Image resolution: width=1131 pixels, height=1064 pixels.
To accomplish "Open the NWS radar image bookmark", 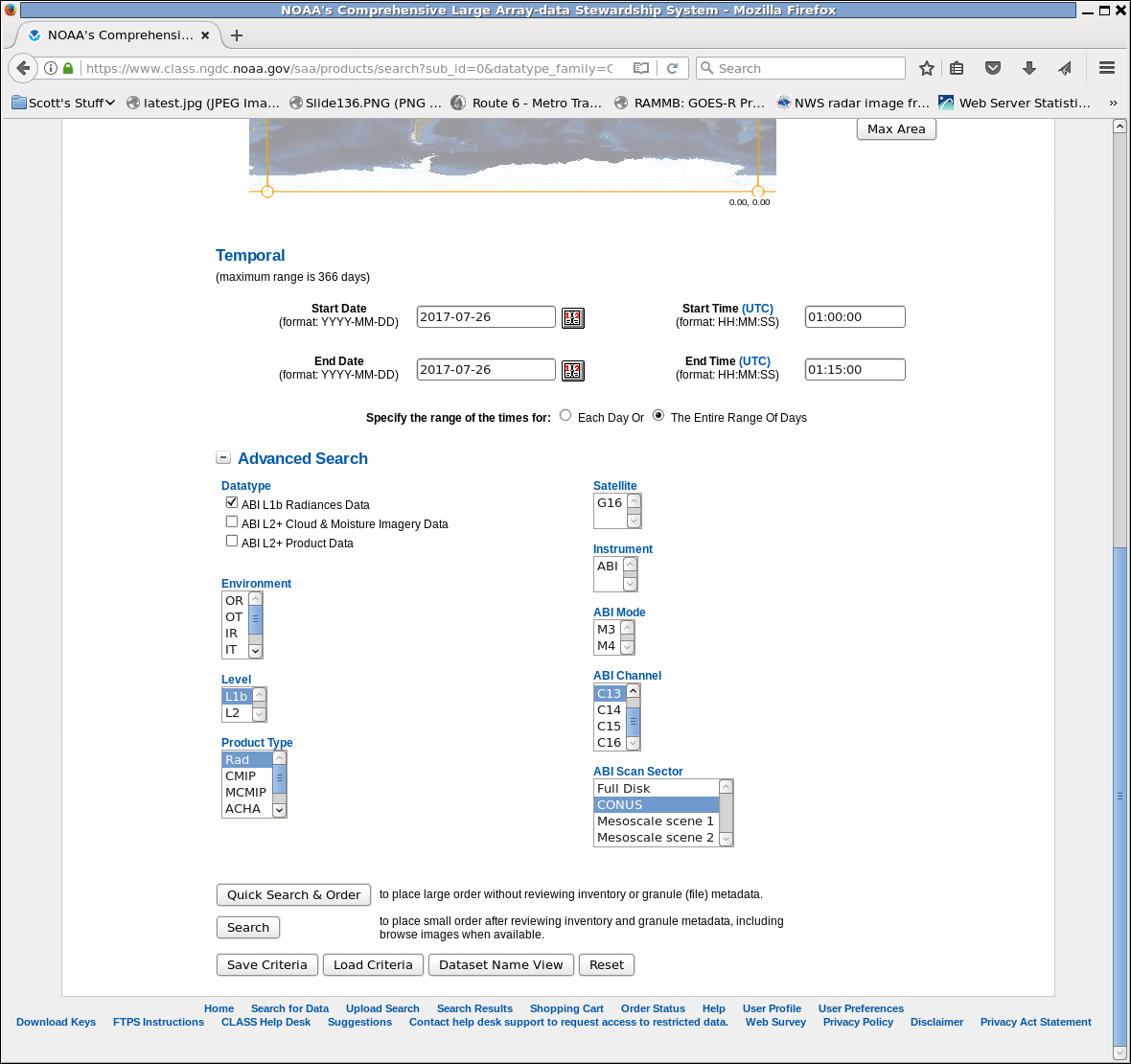I will click(853, 103).
